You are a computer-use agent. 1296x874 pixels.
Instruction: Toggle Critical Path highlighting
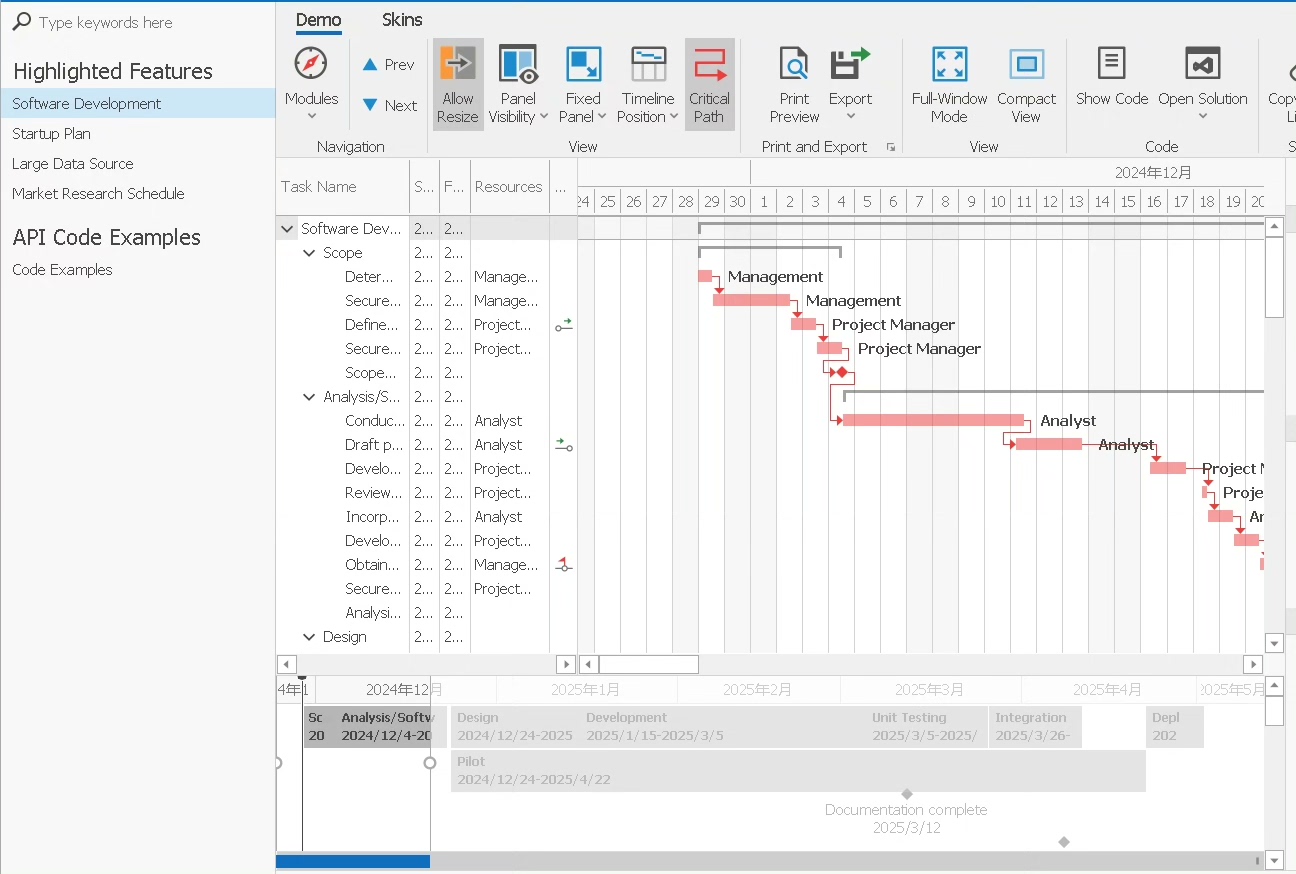pos(709,85)
